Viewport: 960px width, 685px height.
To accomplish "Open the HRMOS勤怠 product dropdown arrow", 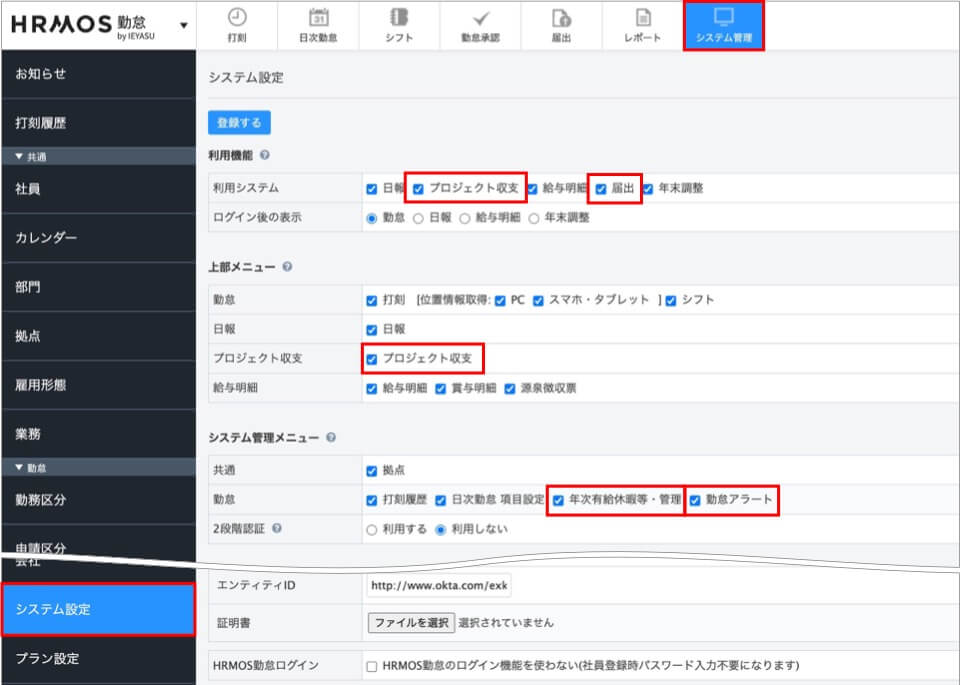I will coord(183,25).
